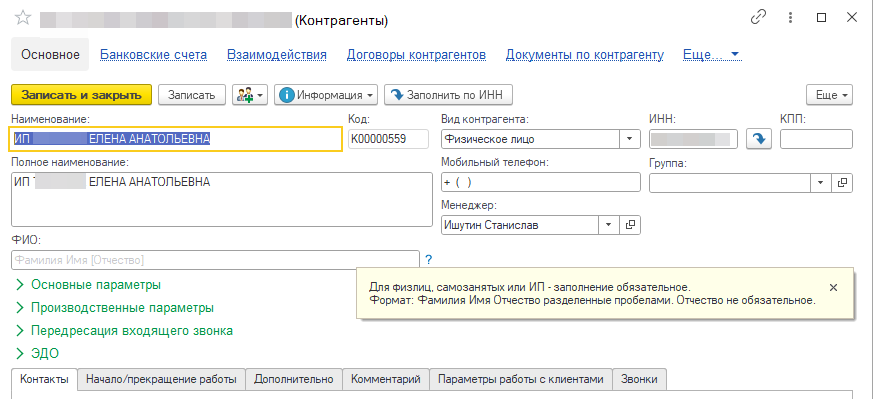The height and width of the screenshot is (399, 873).
Task: Expand Передресация входящего звонка section
Action: click(124, 331)
